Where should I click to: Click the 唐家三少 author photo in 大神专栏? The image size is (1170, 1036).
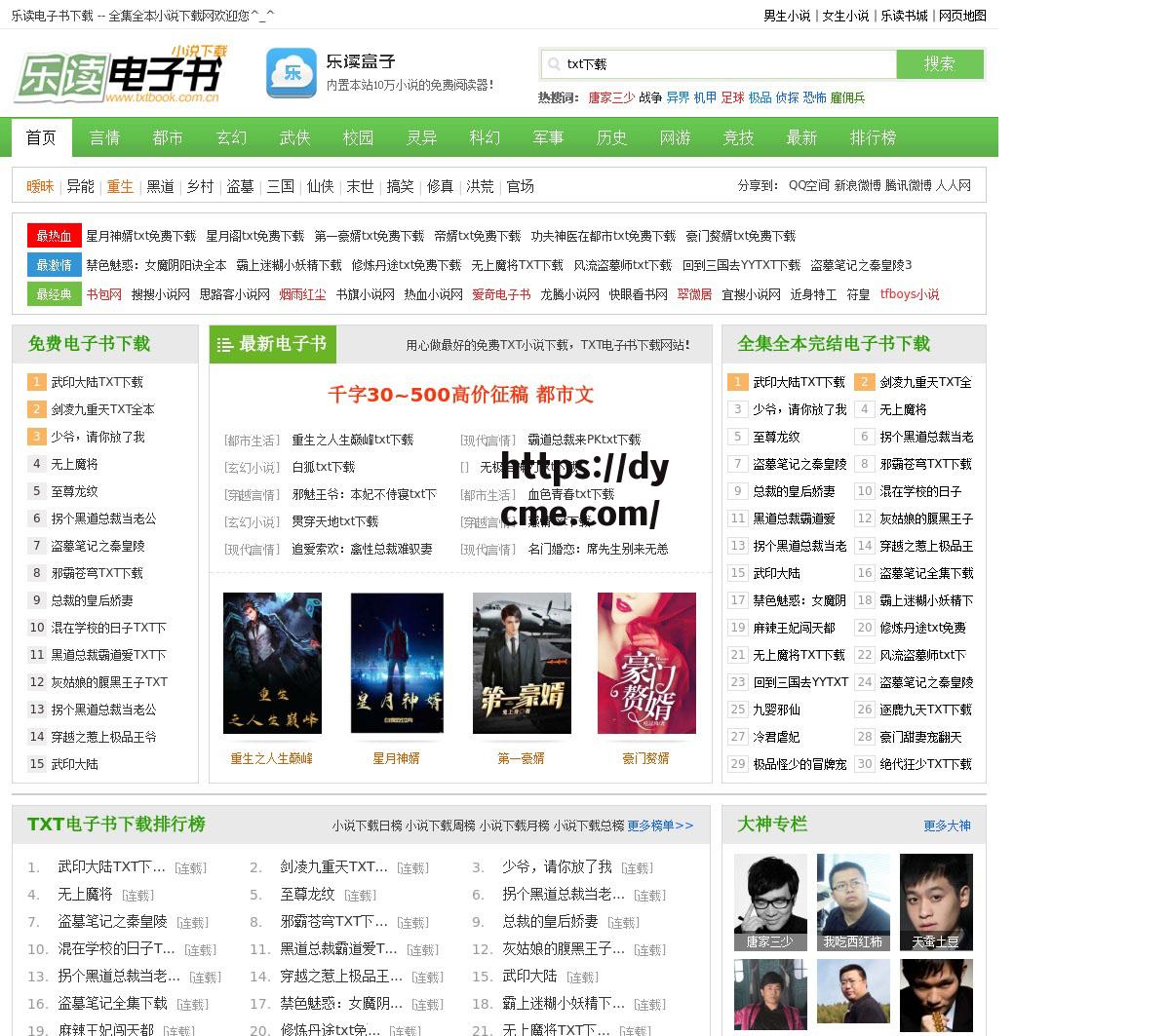770,902
